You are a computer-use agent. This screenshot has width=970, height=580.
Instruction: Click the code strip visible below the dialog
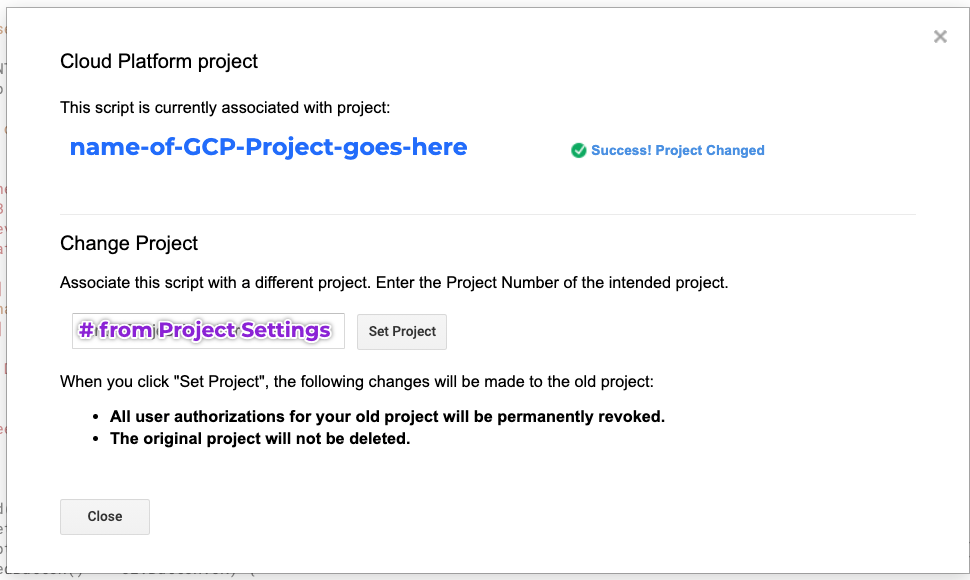click(x=485, y=576)
